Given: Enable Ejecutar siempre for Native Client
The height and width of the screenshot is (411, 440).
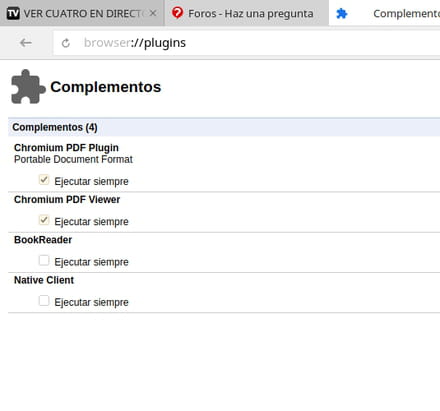Looking at the screenshot, I should [44, 301].
